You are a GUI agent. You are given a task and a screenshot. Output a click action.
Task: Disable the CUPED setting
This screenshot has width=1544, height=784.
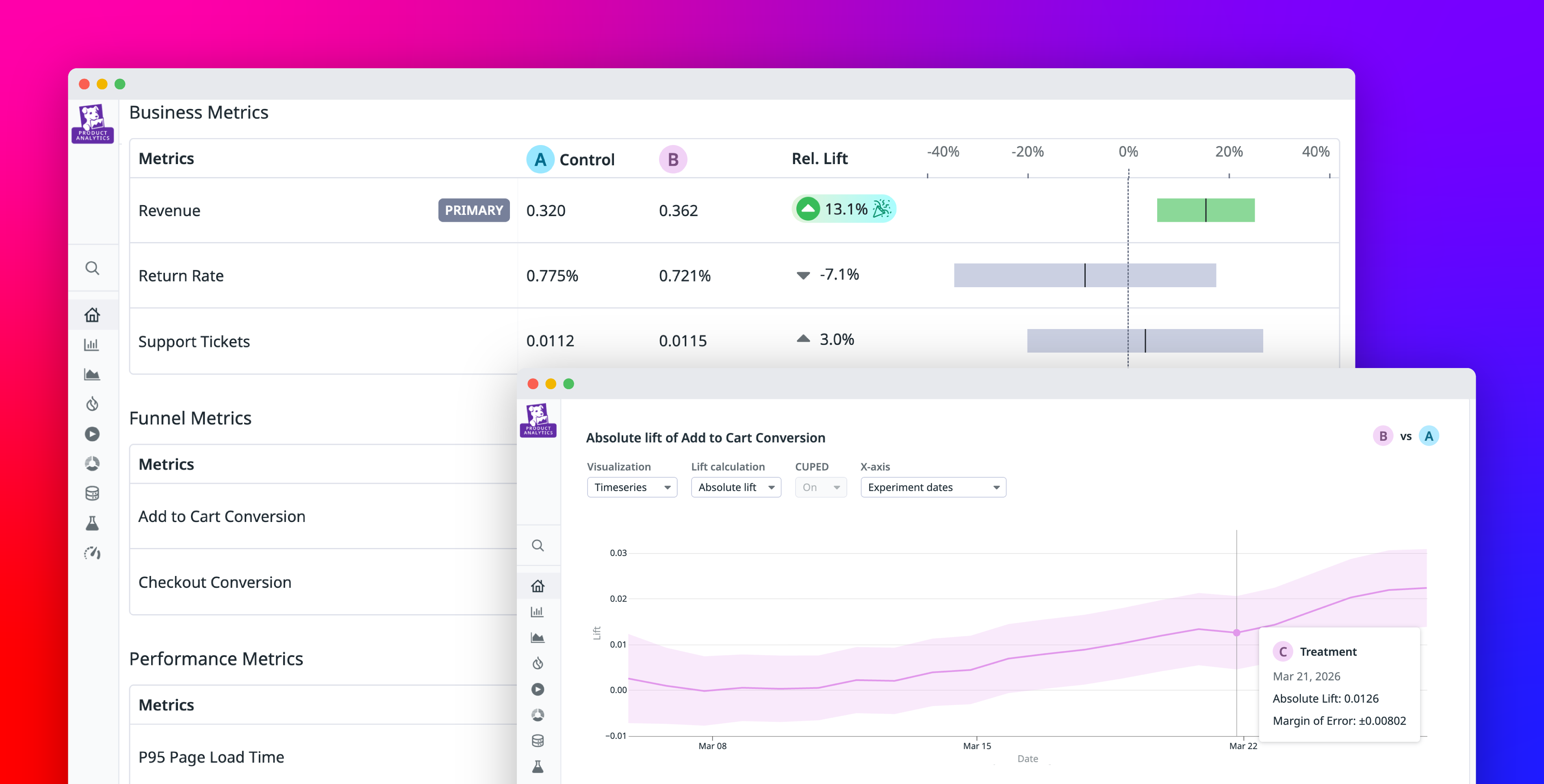820,487
